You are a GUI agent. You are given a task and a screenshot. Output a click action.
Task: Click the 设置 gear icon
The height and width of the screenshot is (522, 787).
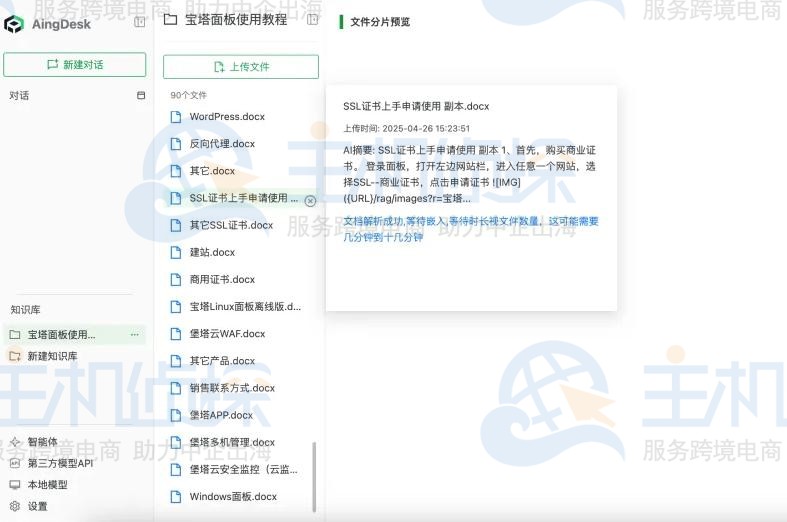coord(15,506)
